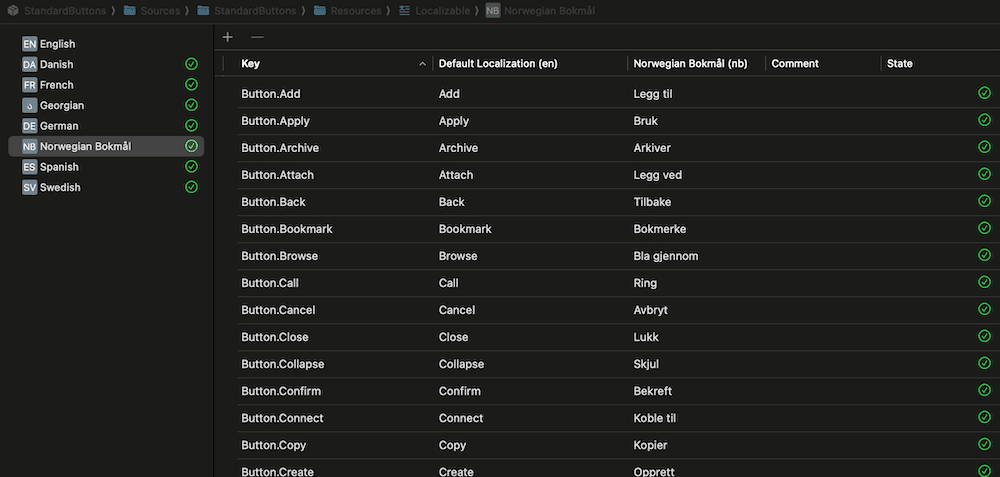Click translation 'Legg til'
The image size is (1000, 477).
pos(653,94)
